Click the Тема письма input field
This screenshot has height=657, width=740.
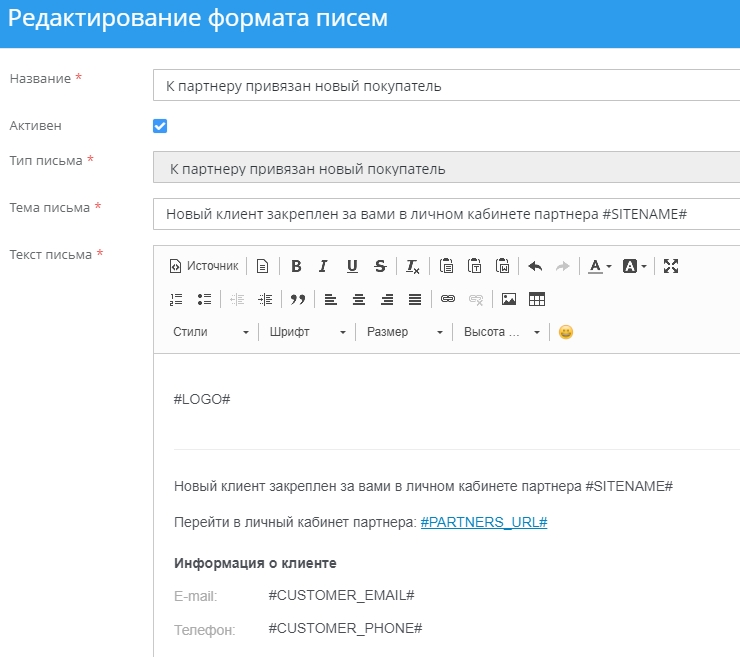click(446, 215)
